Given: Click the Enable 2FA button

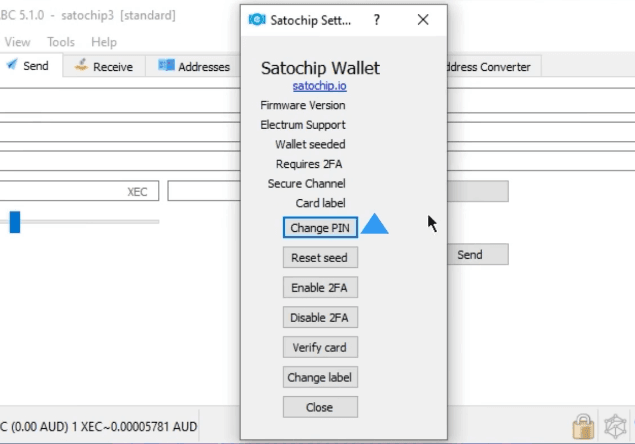Looking at the screenshot, I should (x=319, y=288).
